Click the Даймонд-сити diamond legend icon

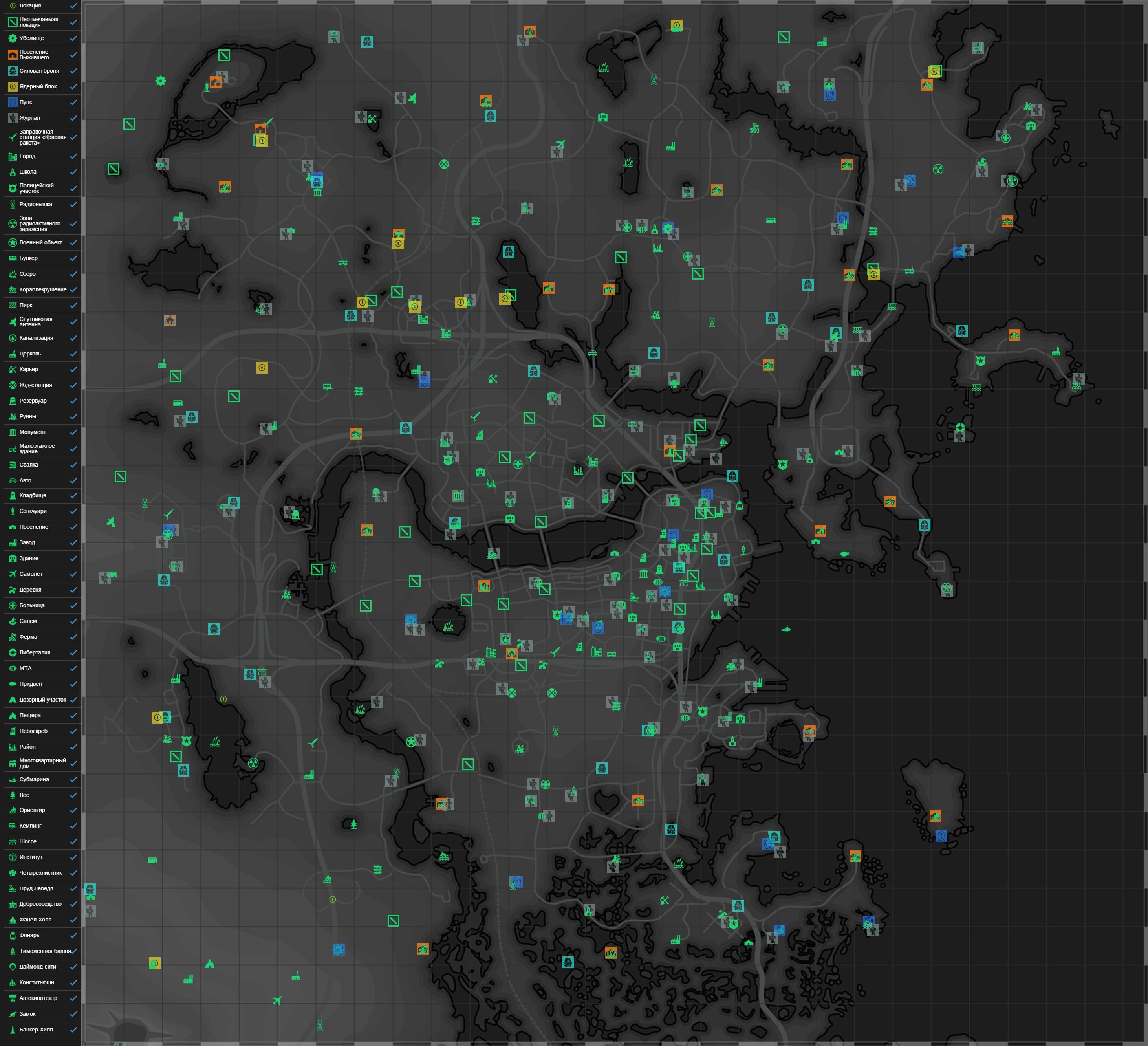pyautogui.click(x=13, y=967)
